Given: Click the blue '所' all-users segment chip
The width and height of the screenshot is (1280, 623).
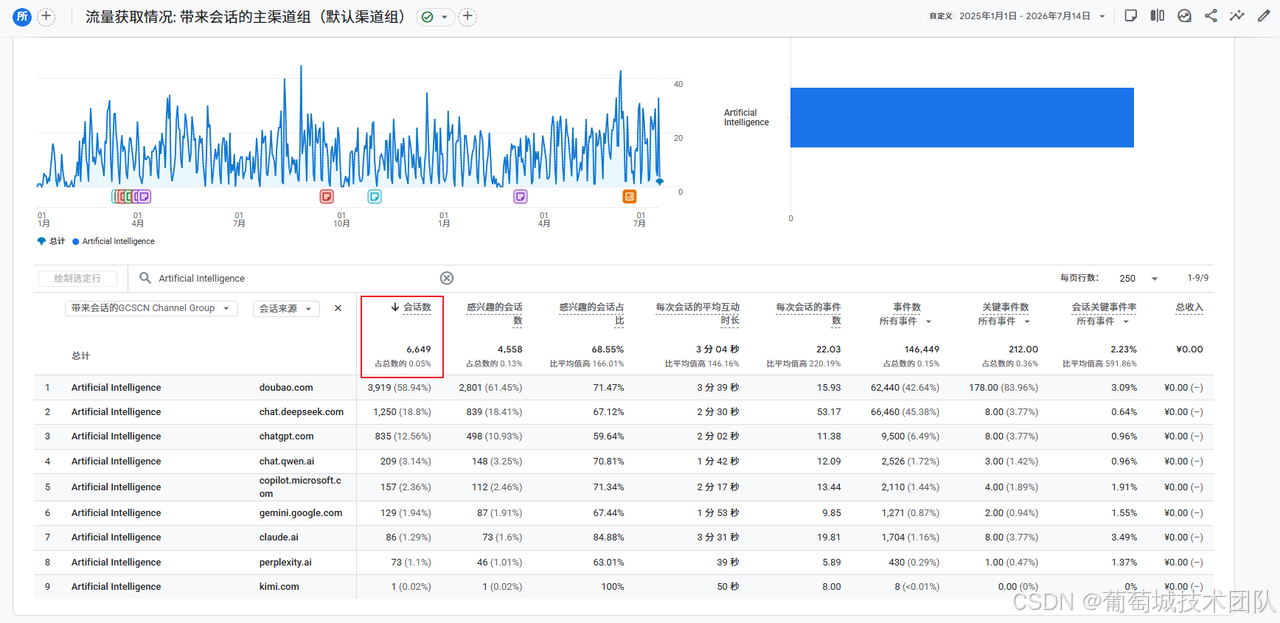Looking at the screenshot, I should [x=22, y=17].
